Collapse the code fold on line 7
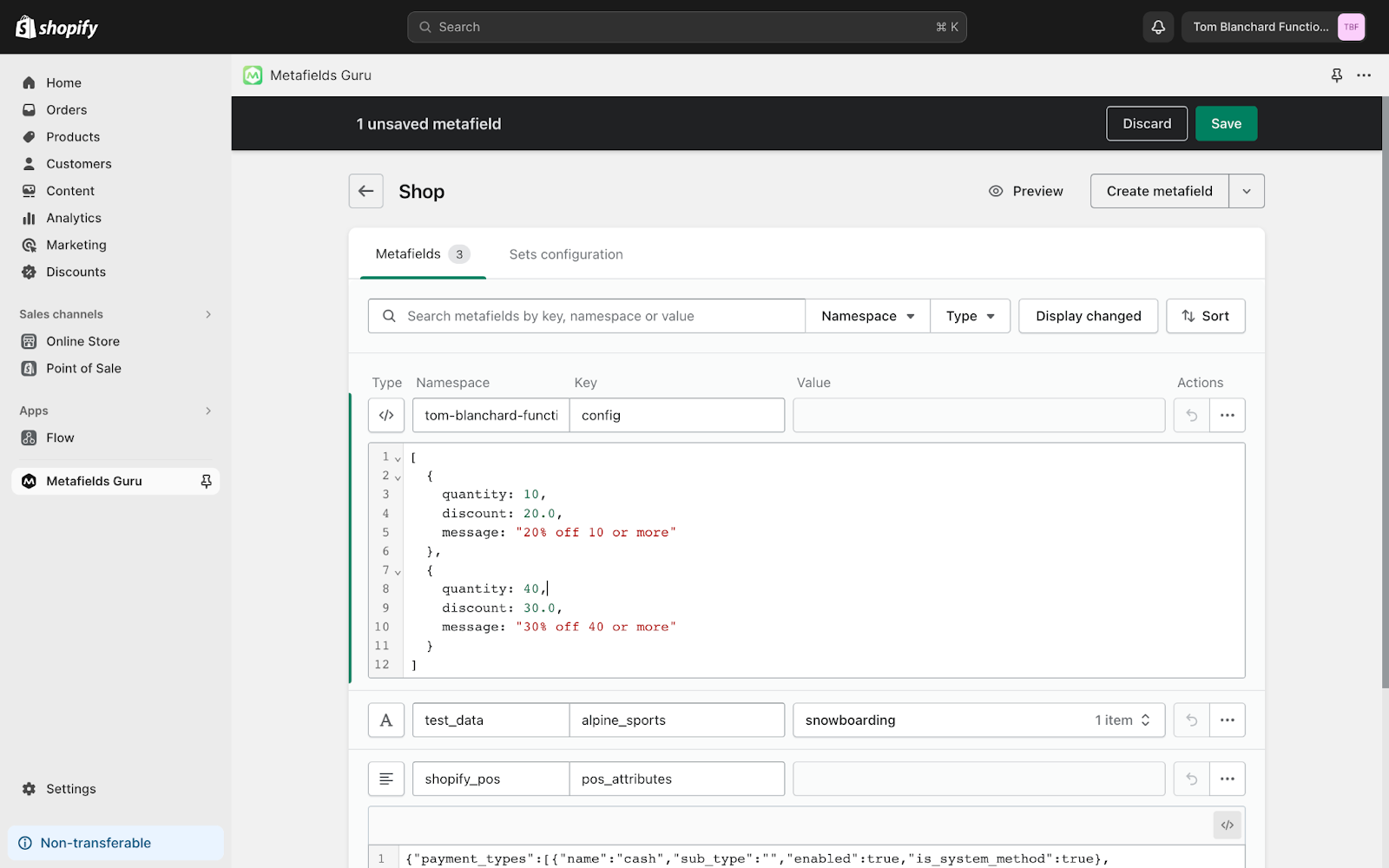This screenshot has height=868, width=1389. pos(398,572)
